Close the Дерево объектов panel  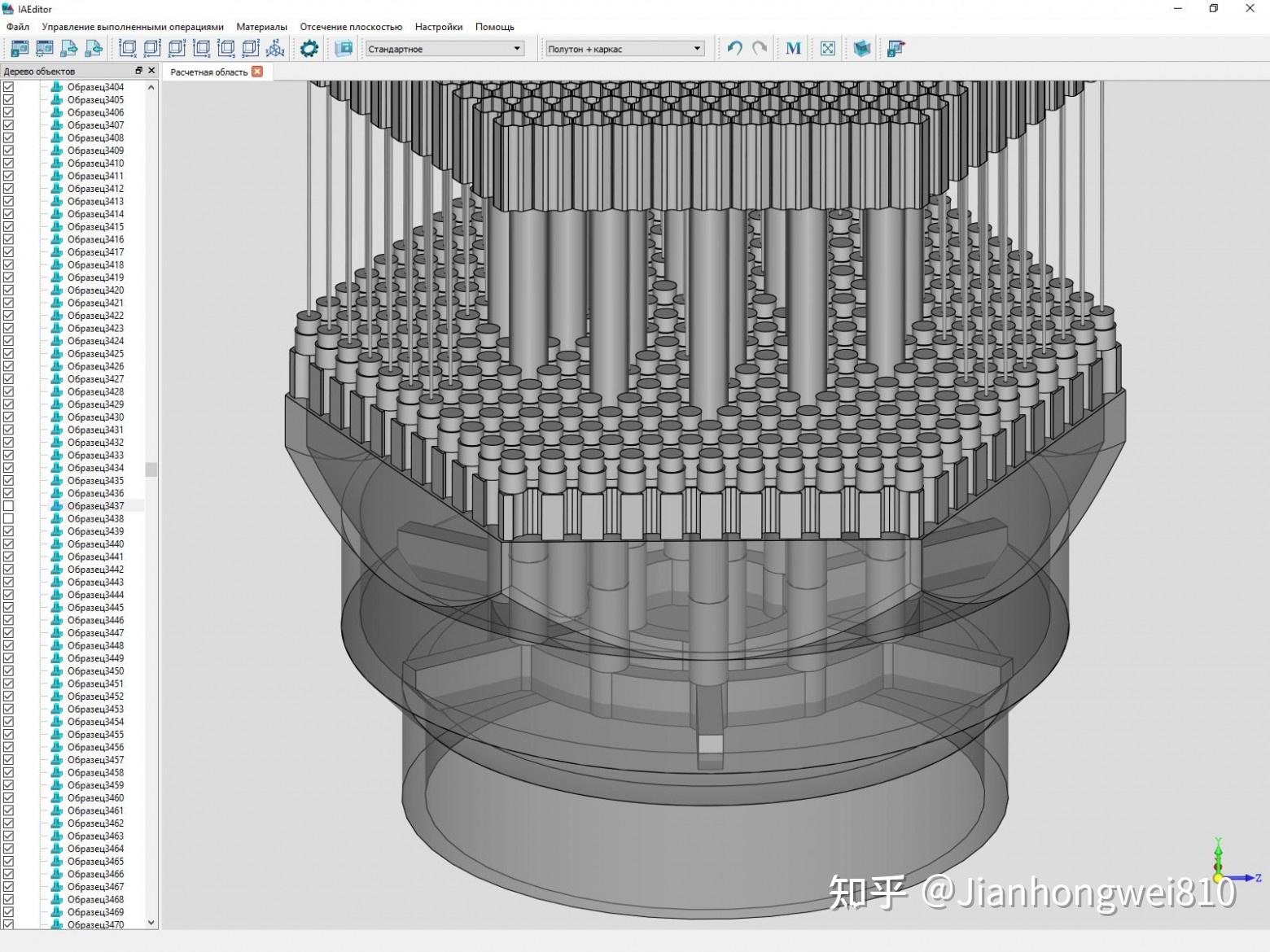pyautogui.click(x=151, y=71)
